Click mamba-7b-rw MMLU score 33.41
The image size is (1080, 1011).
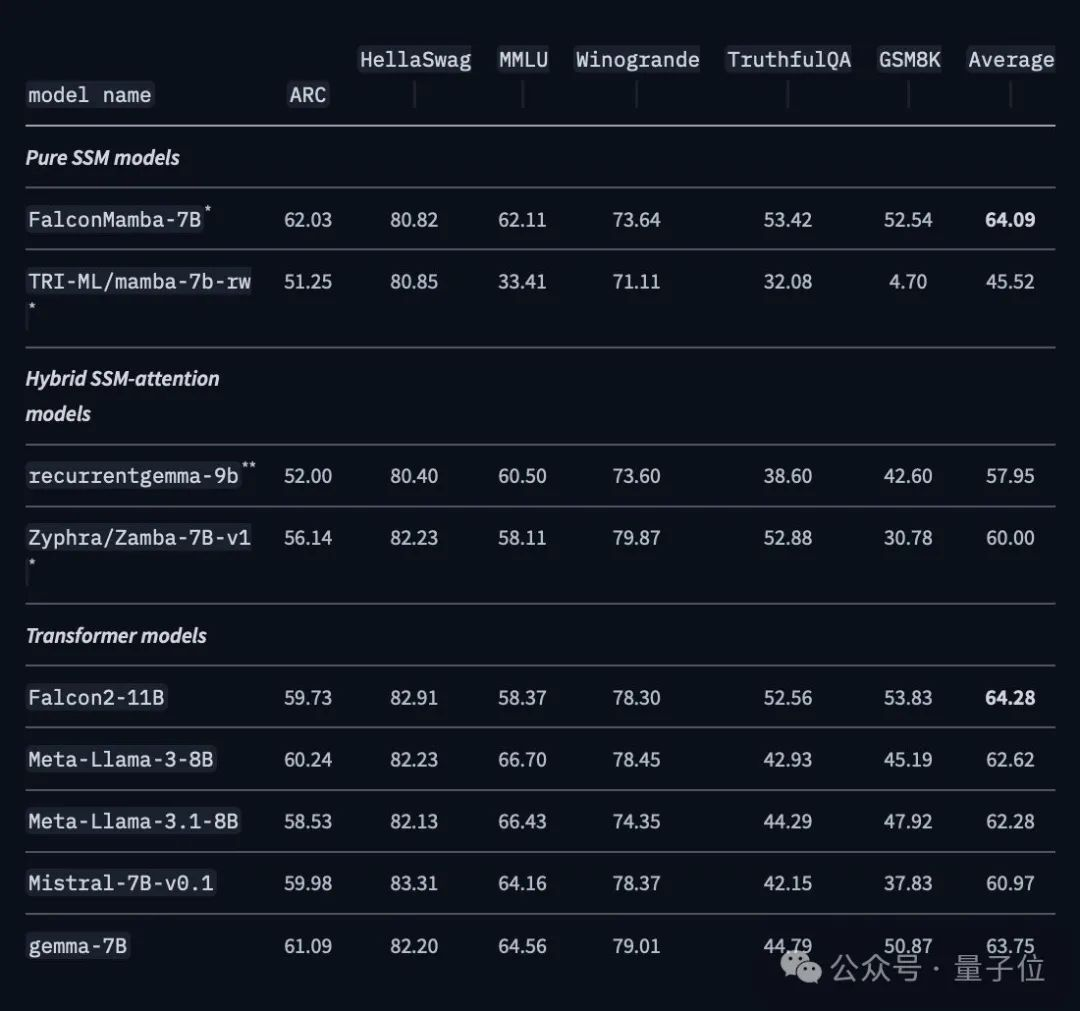(522, 282)
